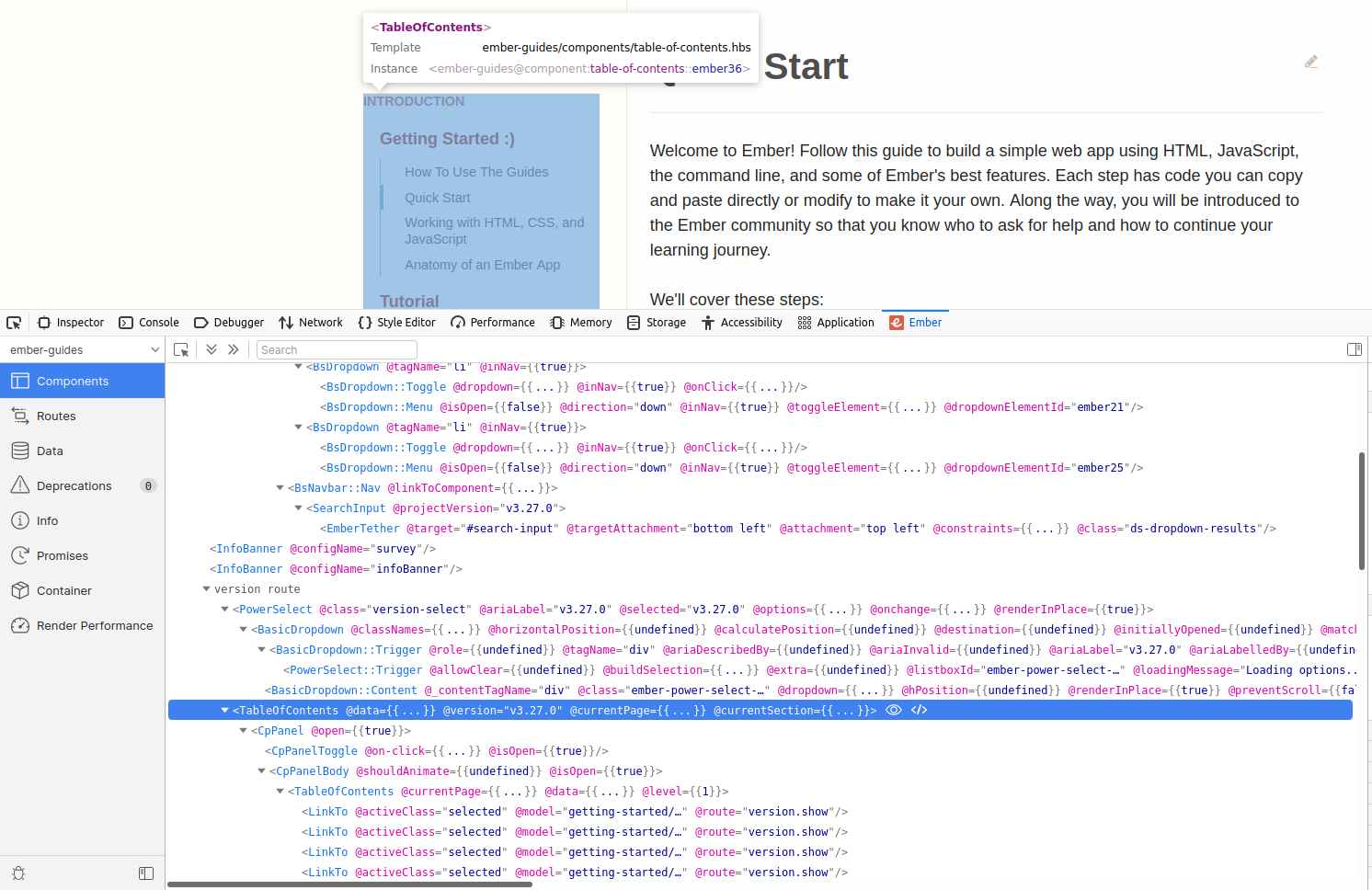Collapse nested TableOfContents with @level

pyautogui.click(x=280, y=791)
